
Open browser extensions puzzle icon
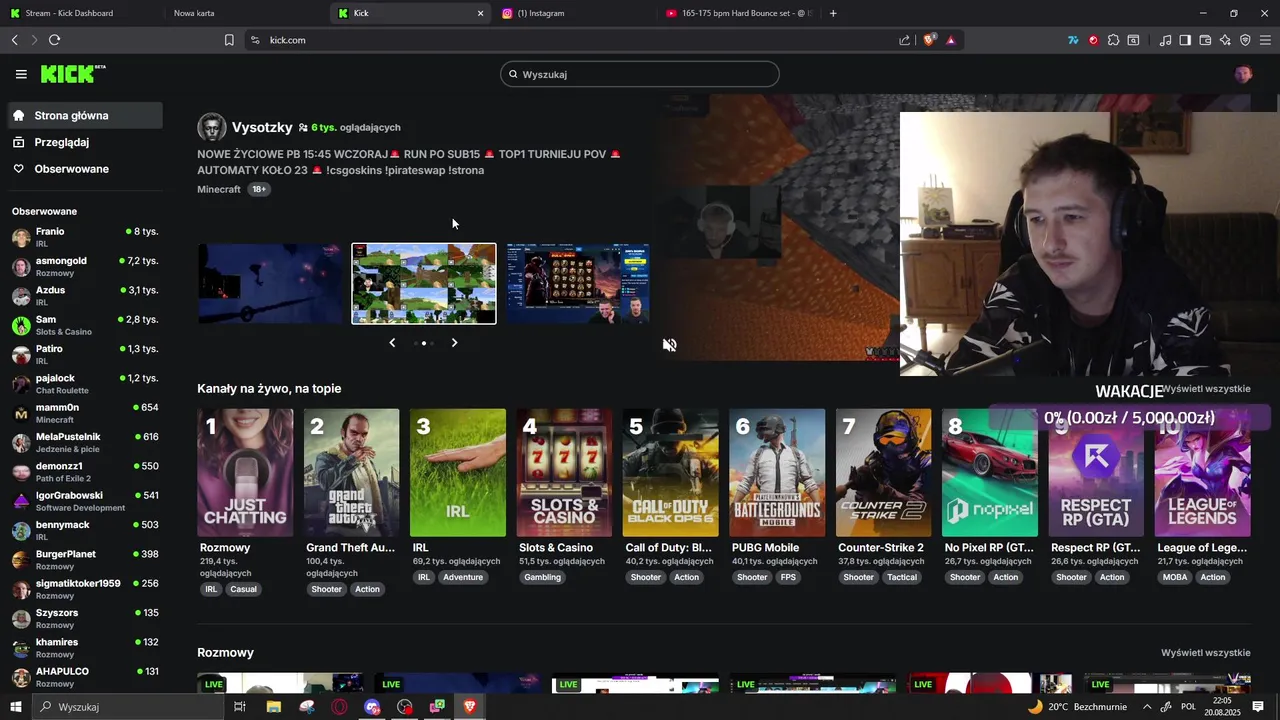1113,40
